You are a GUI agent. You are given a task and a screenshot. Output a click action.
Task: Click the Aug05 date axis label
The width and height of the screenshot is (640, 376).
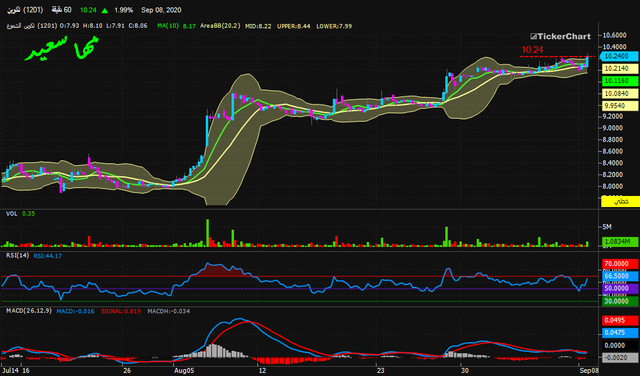click(184, 371)
